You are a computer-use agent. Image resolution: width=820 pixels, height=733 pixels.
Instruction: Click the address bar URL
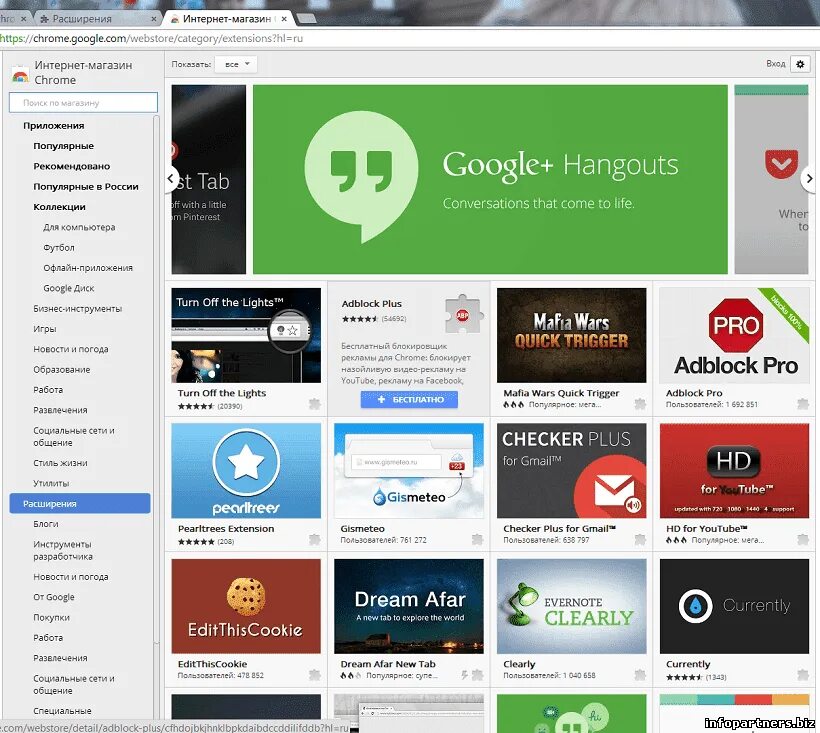click(152, 38)
